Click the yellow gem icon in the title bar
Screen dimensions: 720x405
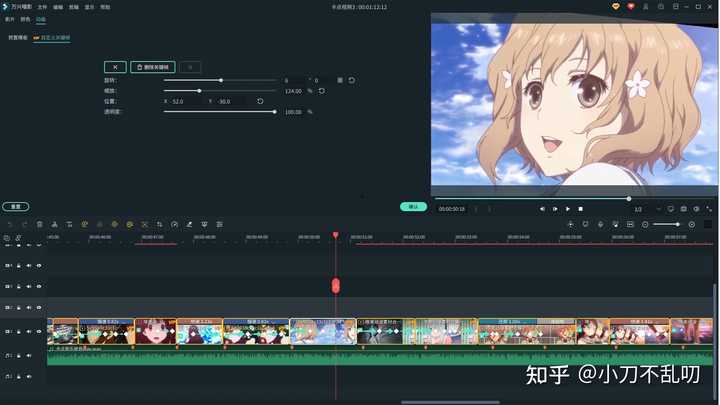click(x=616, y=6)
